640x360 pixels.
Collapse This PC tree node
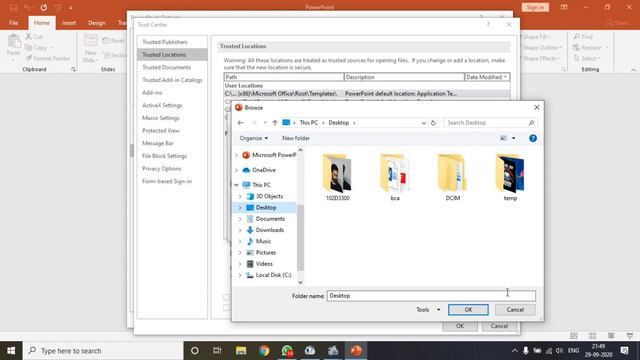[x=236, y=185]
